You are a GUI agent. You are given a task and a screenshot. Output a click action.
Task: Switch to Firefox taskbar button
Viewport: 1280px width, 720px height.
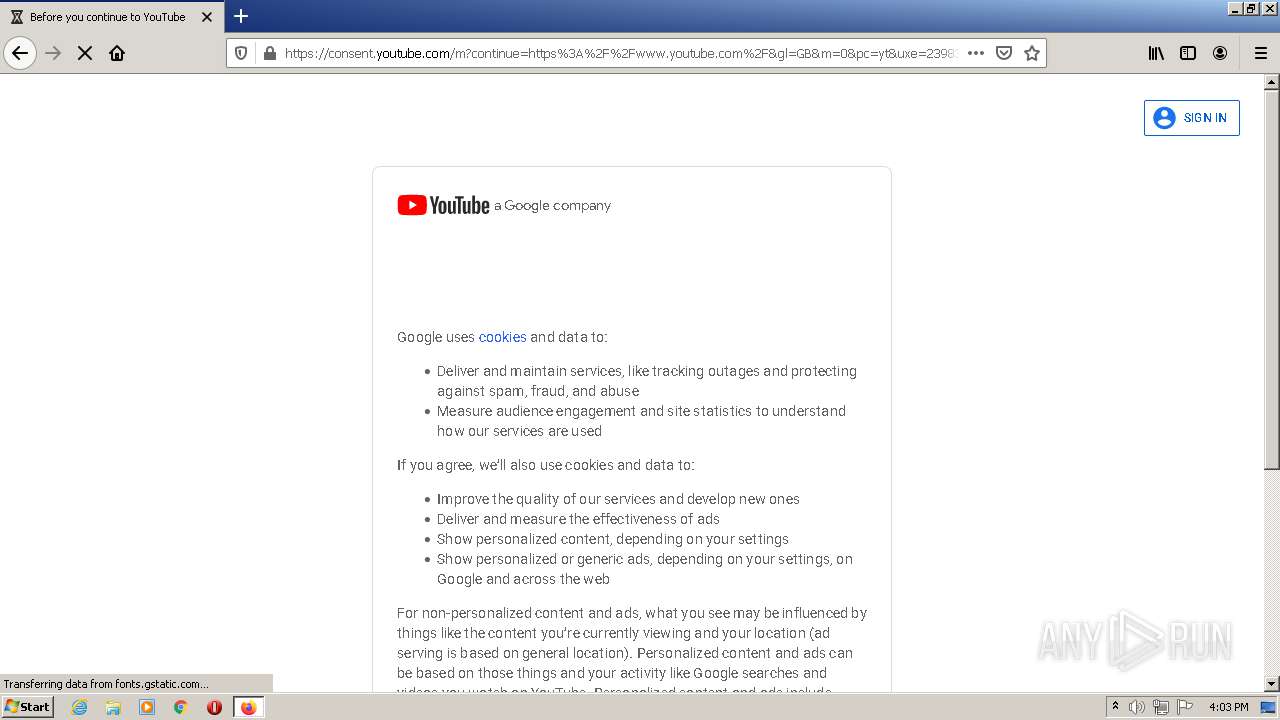click(248, 707)
